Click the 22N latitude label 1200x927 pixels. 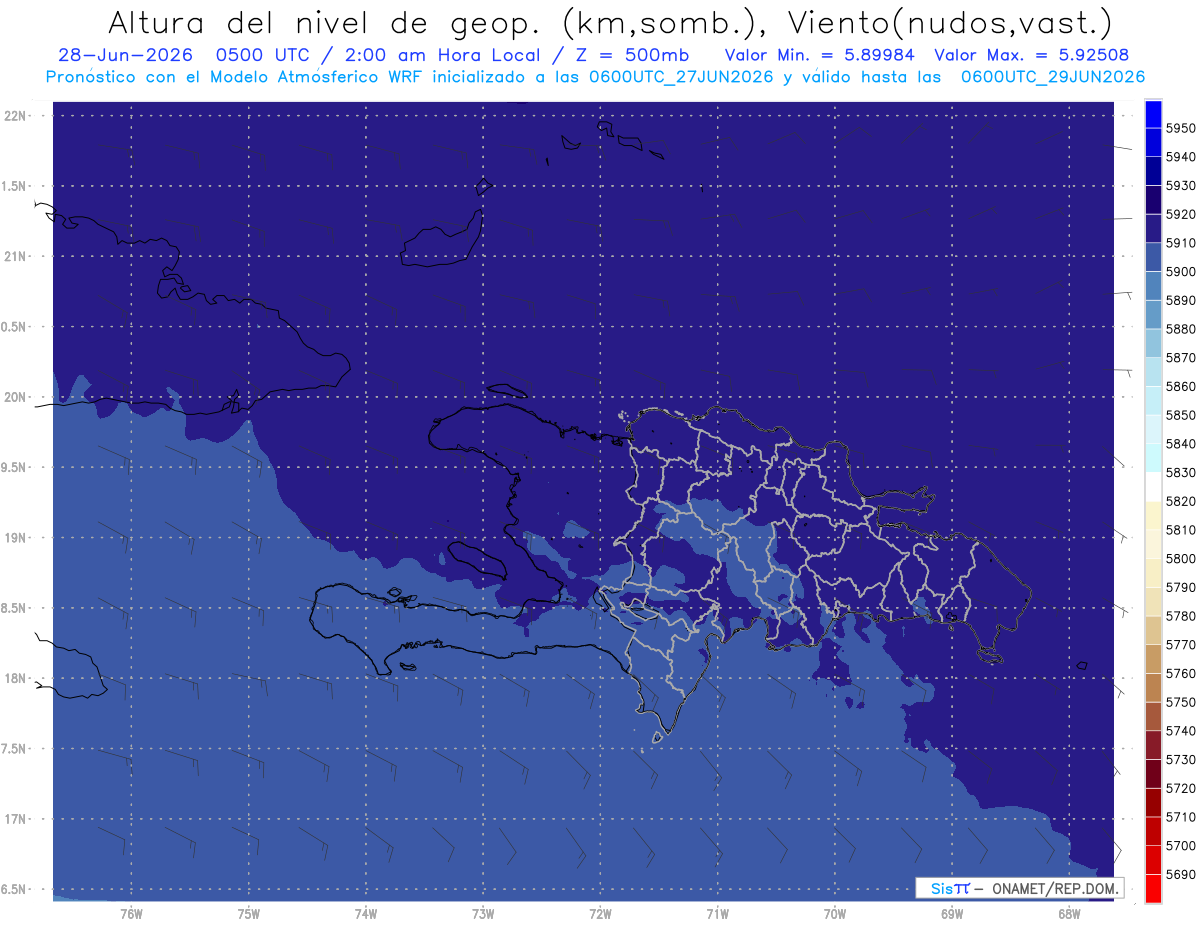(15, 115)
